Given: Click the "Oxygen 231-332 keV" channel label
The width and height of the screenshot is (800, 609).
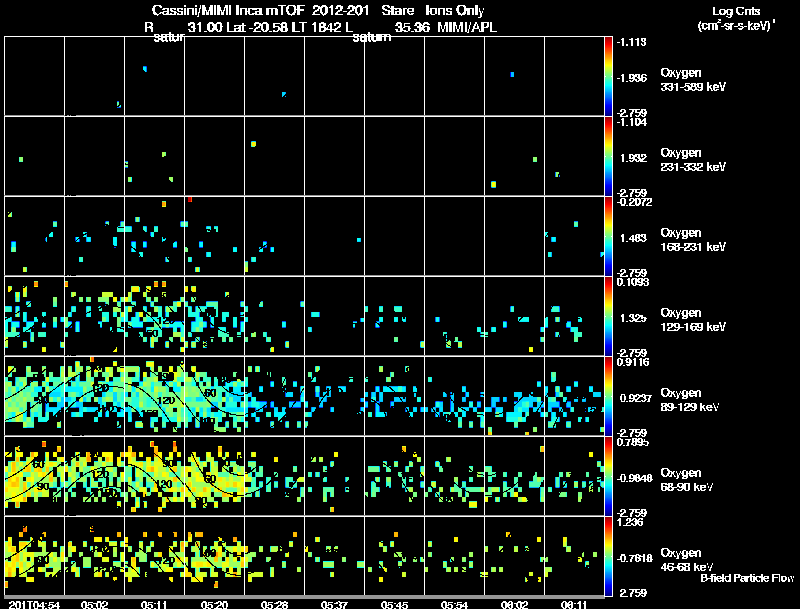Looking at the screenshot, I should (693, 160).
